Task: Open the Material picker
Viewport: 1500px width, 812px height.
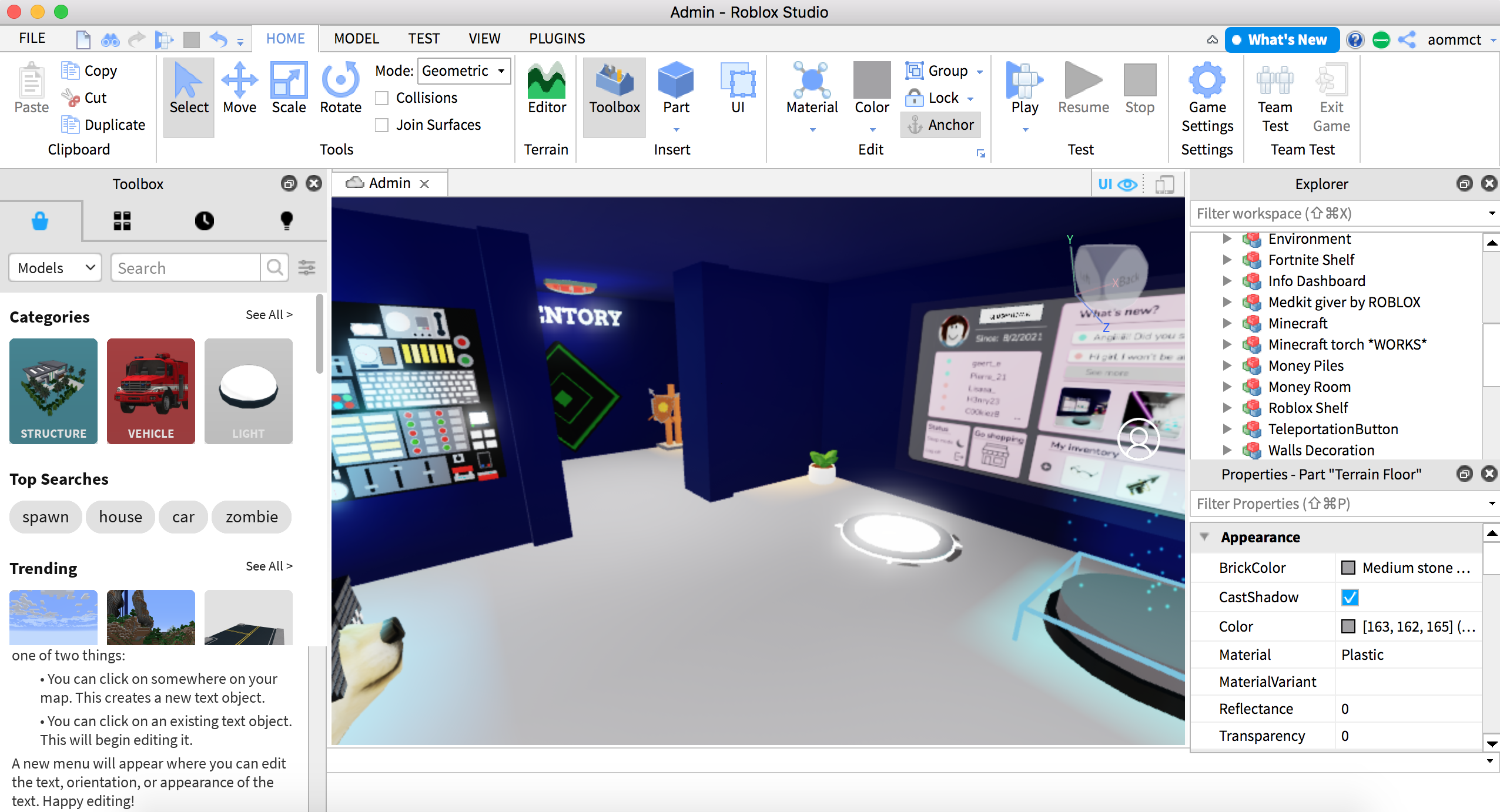Action: click(x=812, y=88)
